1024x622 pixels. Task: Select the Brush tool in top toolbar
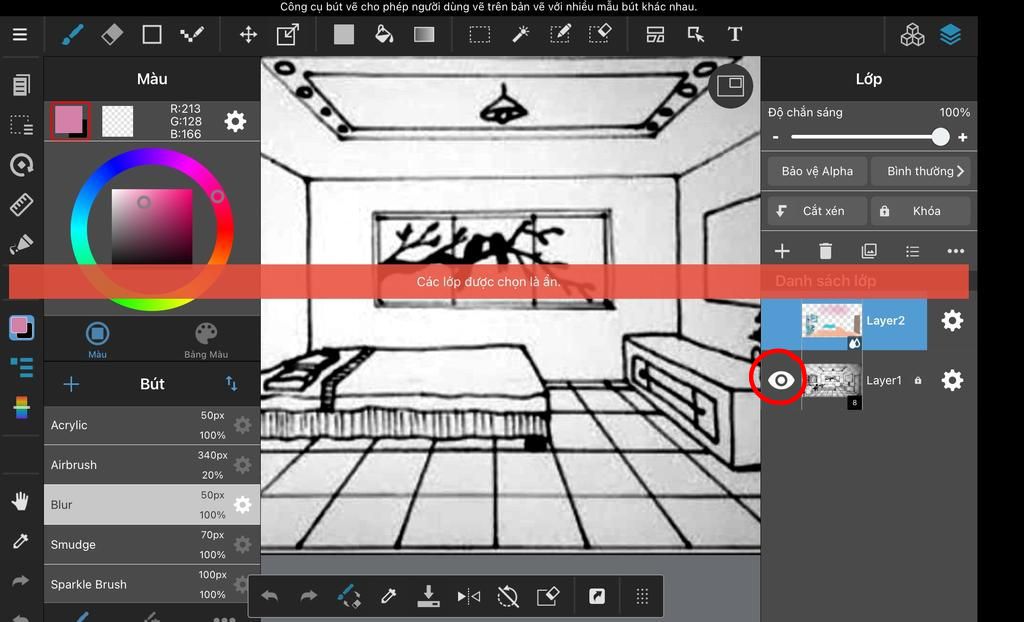(x=72, y=35)
